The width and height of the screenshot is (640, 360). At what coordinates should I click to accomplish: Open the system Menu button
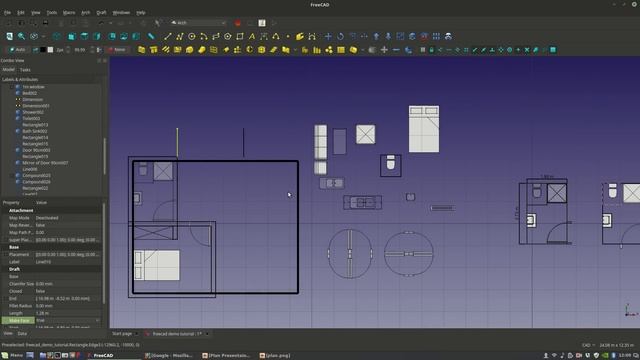click(13, 356)
